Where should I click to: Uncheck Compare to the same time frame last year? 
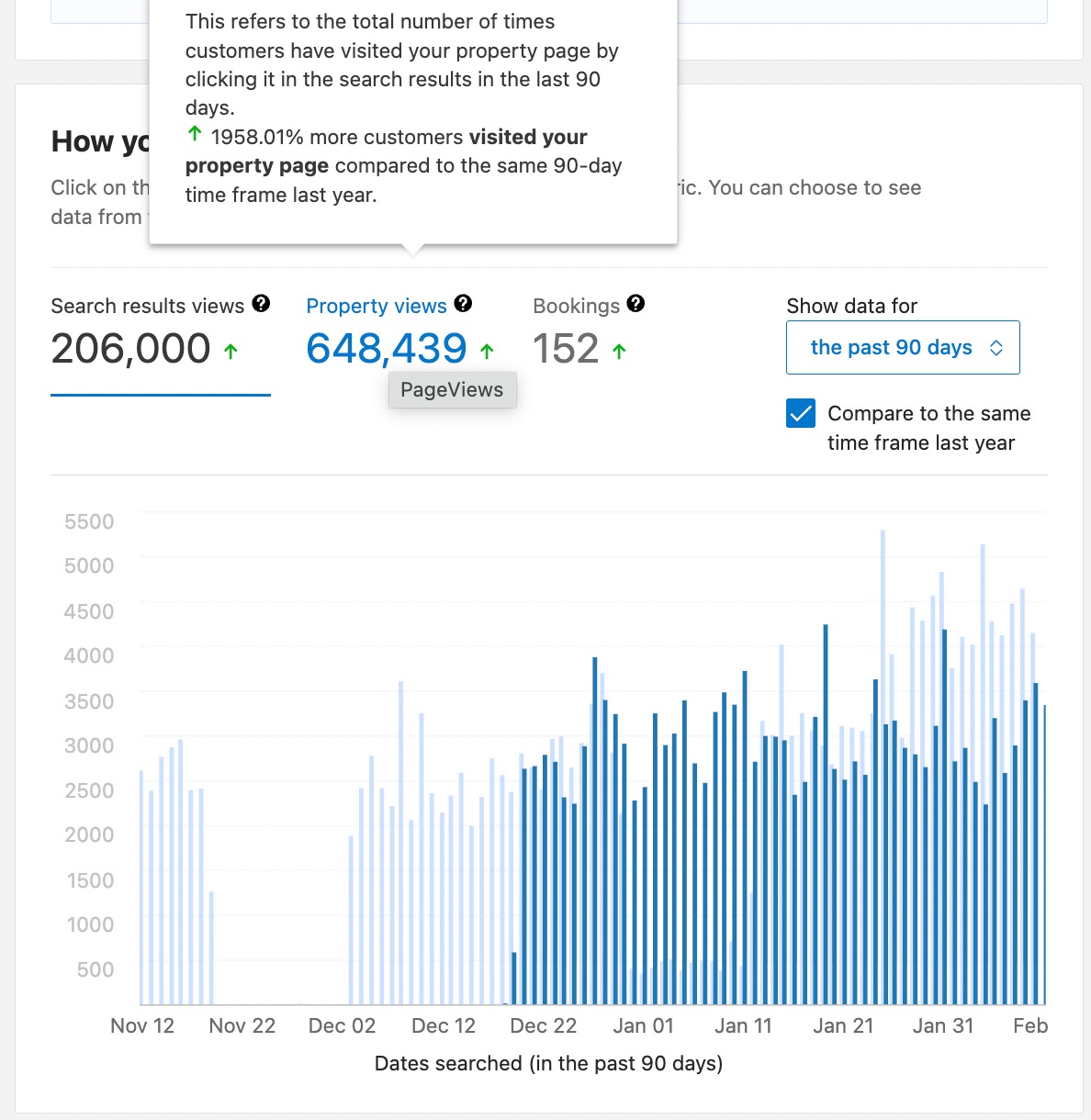[801, 413]
